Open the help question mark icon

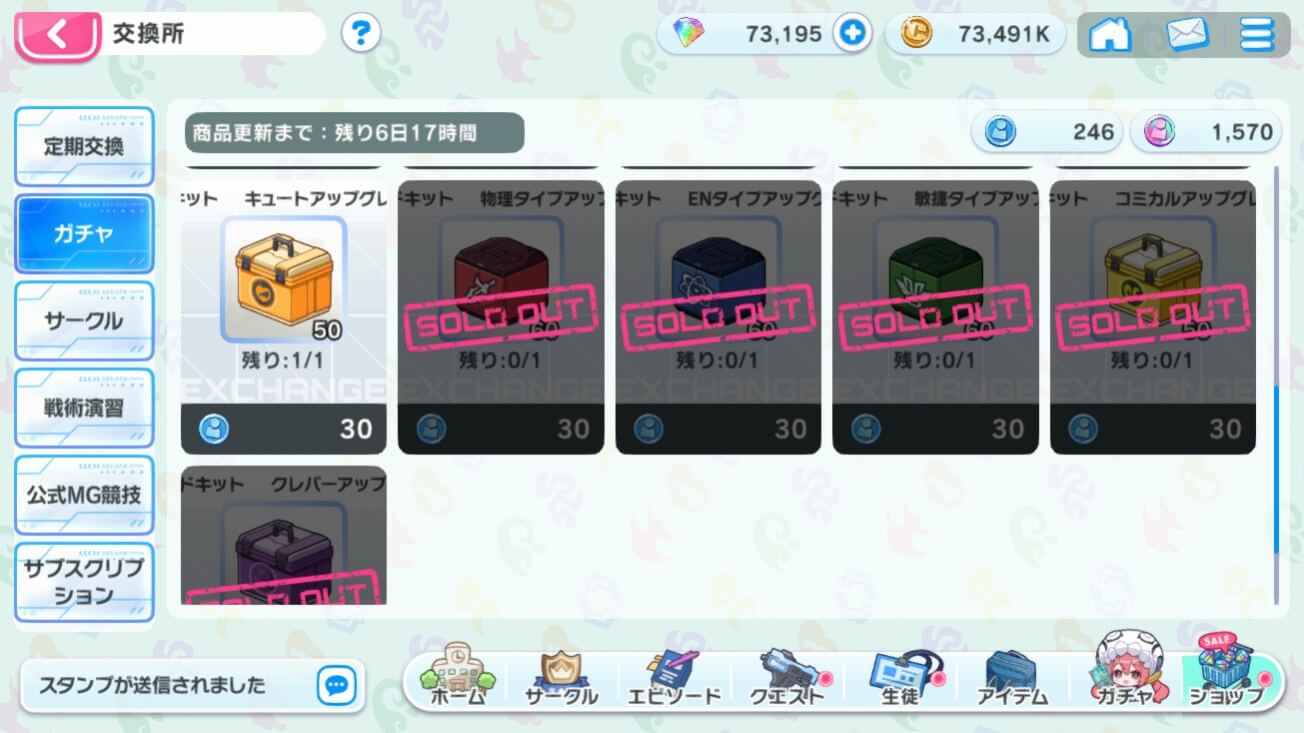point(361,34)
